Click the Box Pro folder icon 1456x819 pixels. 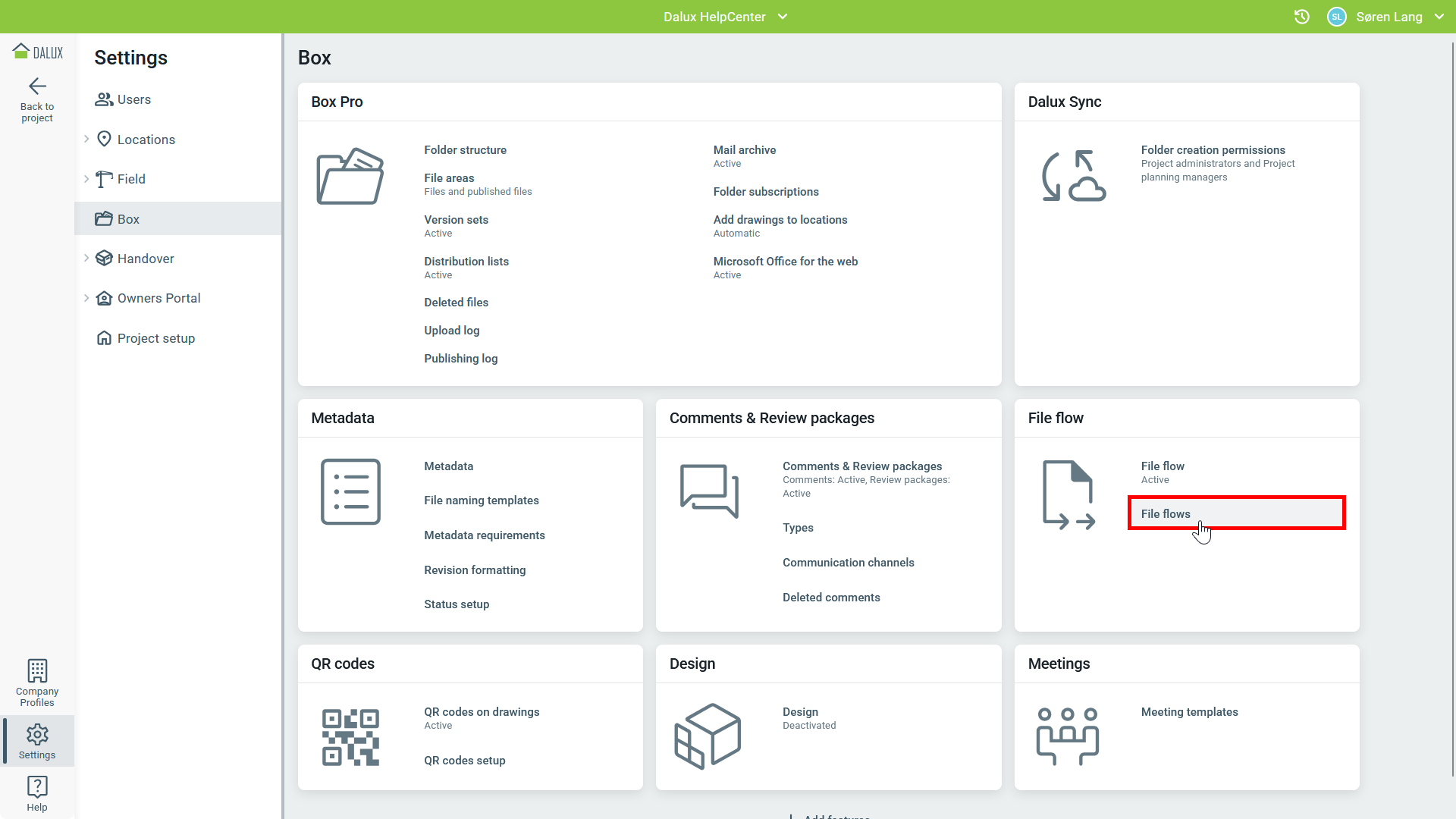pos(350,177)
